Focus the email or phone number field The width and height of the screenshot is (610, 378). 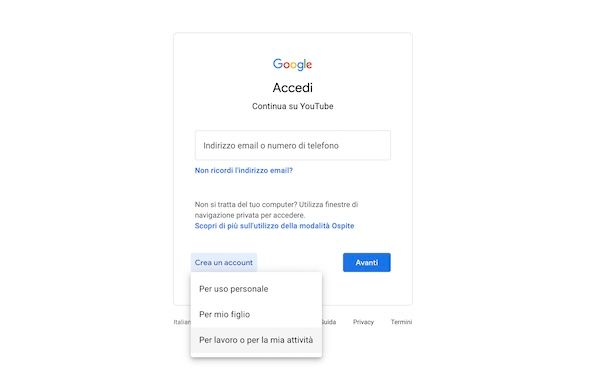pyautogui.click(x=293, y=145)
